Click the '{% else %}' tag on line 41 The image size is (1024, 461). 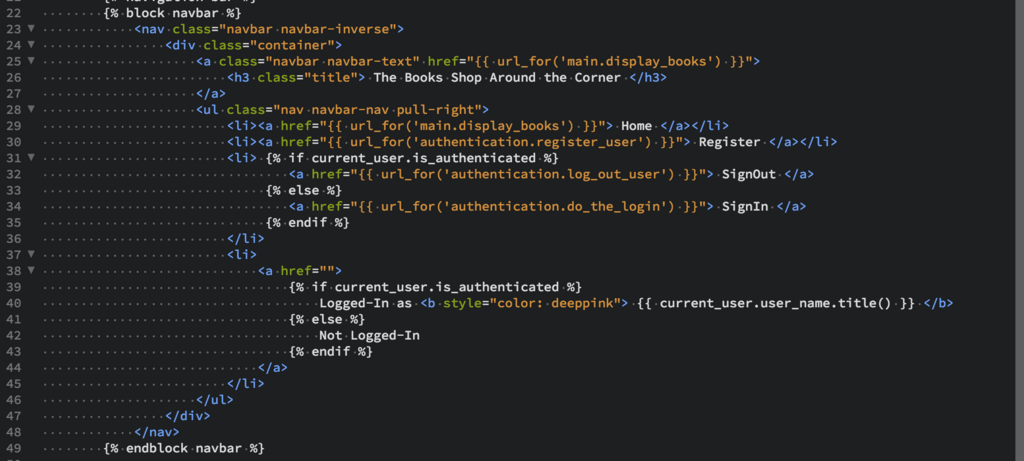[x=327, y=319]
